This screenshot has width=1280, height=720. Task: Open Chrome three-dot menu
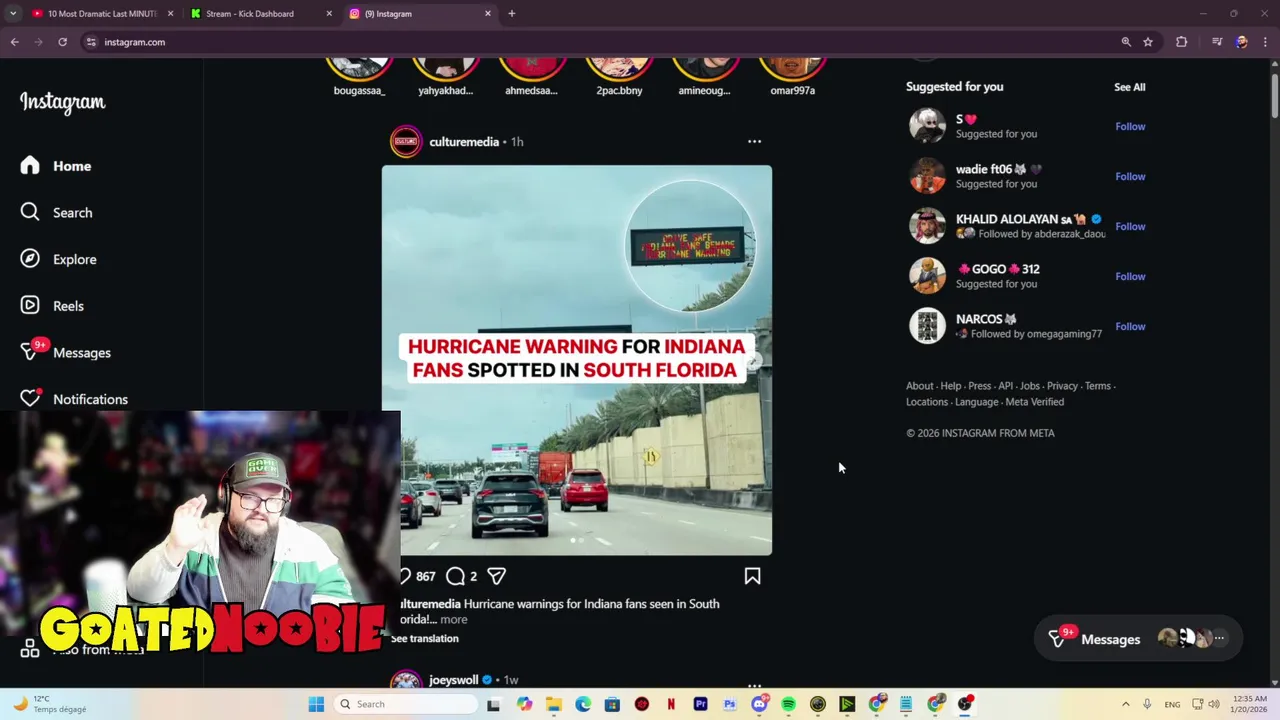1266,42
